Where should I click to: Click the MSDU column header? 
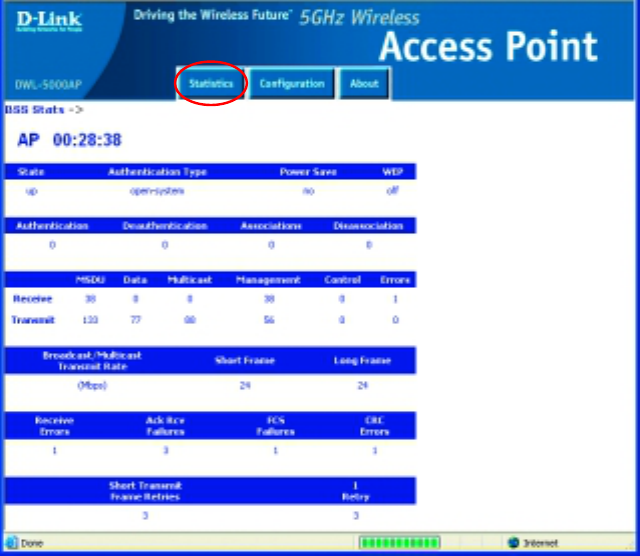[x=91, y=280]
